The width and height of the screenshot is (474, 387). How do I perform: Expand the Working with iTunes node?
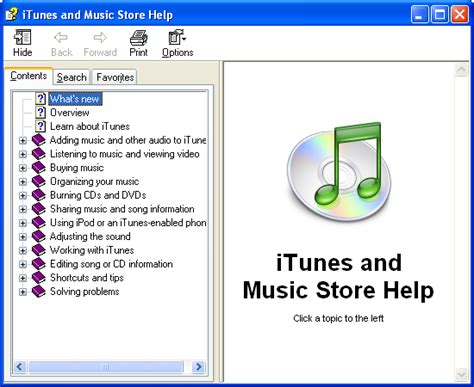click(x=23, y=250)
